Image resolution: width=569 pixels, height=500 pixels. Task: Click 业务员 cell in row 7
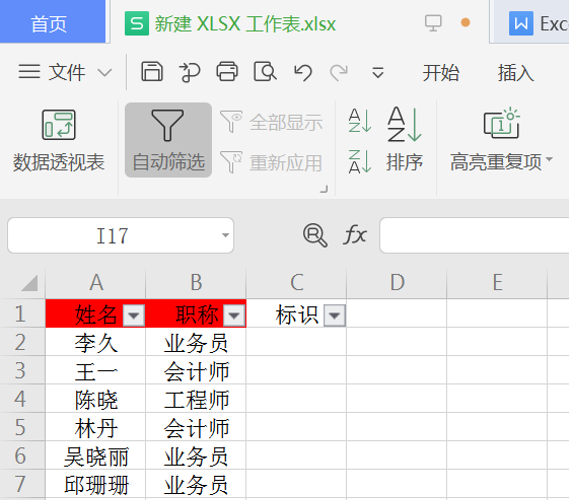pyautogui.click(x=196, y=484)
